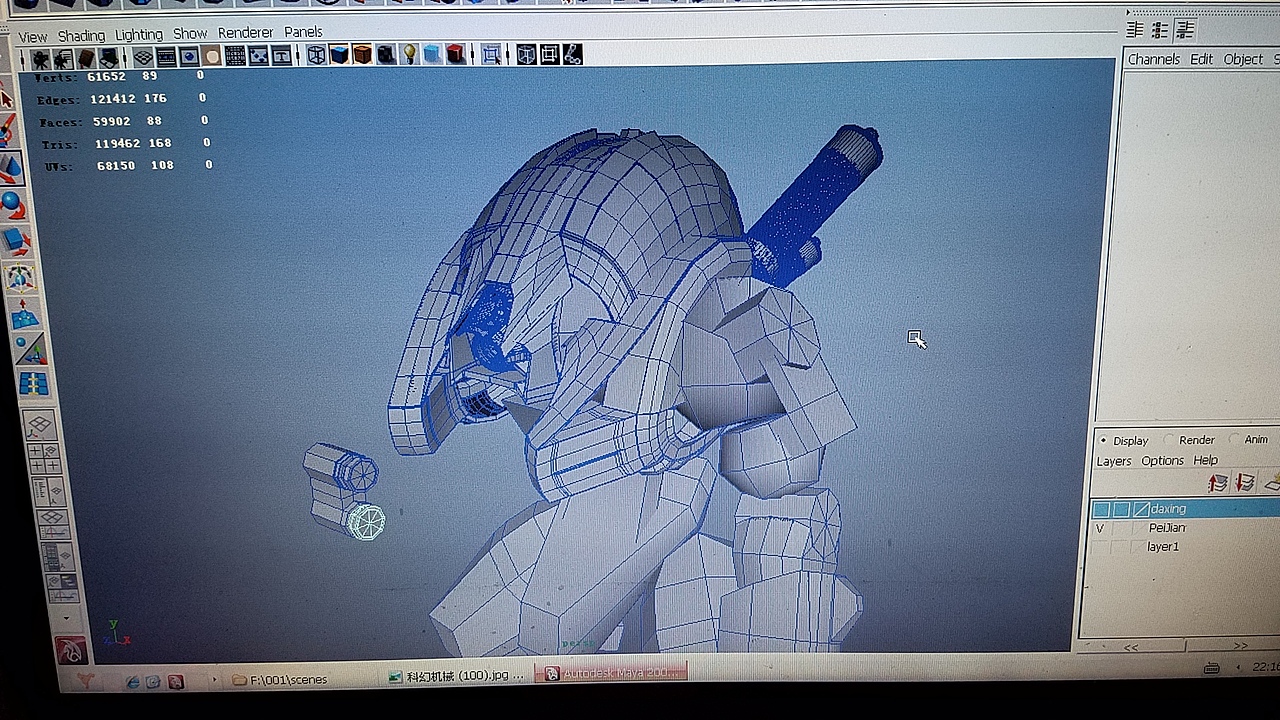The width and height of the screenshot is (1280, 720).
Task: Open the Options menu in layer editor
Action: [1162, 461]
